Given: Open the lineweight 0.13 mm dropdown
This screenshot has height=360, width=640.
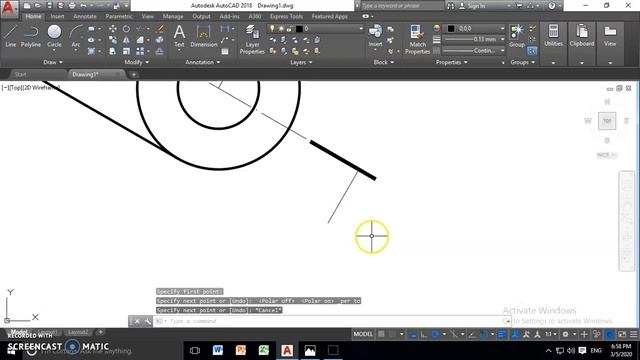Looking at the screenshot, I should point(474,40).
